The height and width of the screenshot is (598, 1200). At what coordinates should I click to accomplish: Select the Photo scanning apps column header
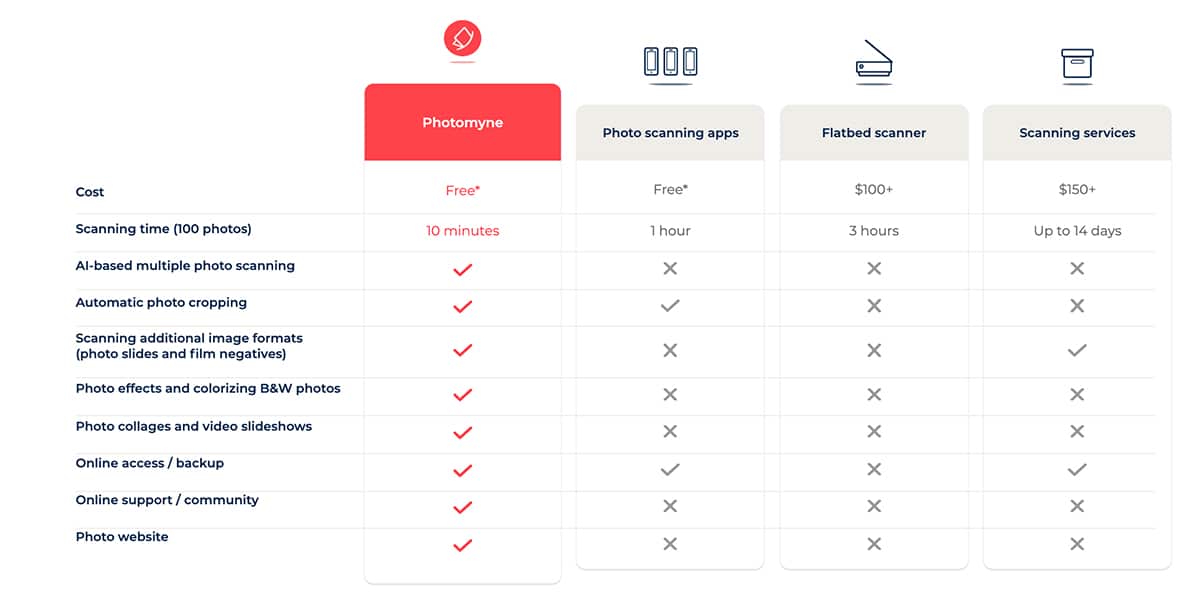tap(670, 132)
